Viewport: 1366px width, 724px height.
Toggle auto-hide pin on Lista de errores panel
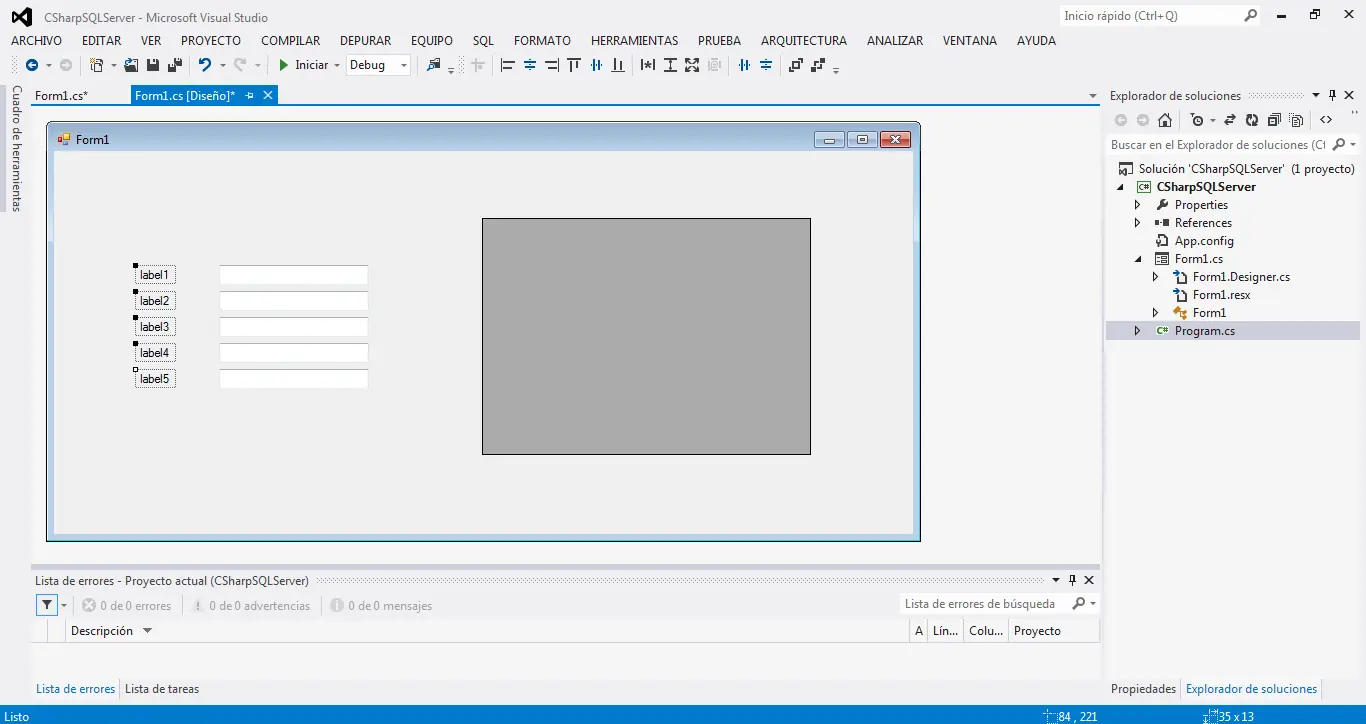[x=1072, y=580]
